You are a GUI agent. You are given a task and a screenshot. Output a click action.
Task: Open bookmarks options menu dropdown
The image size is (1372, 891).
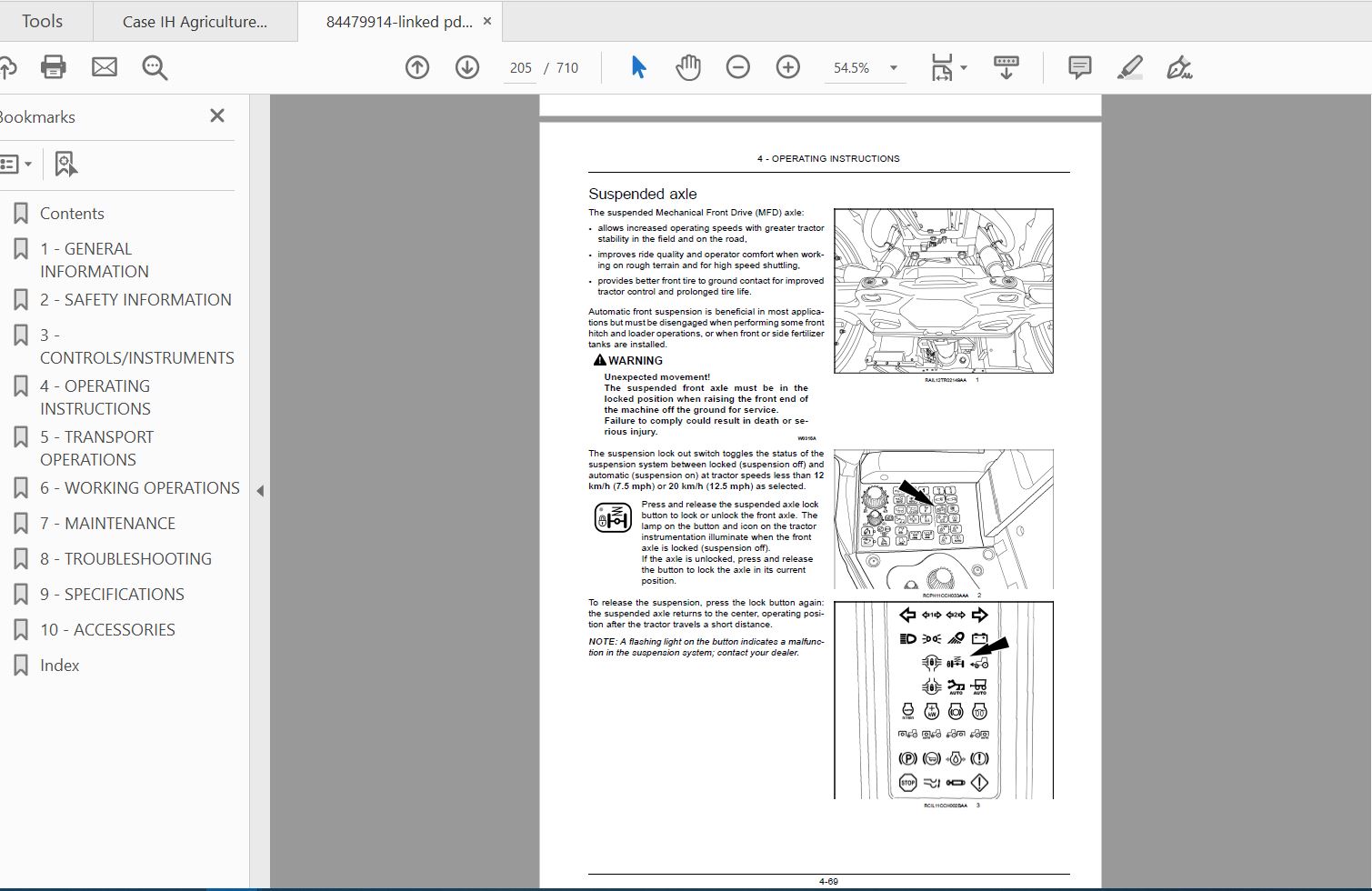[16, 165]
